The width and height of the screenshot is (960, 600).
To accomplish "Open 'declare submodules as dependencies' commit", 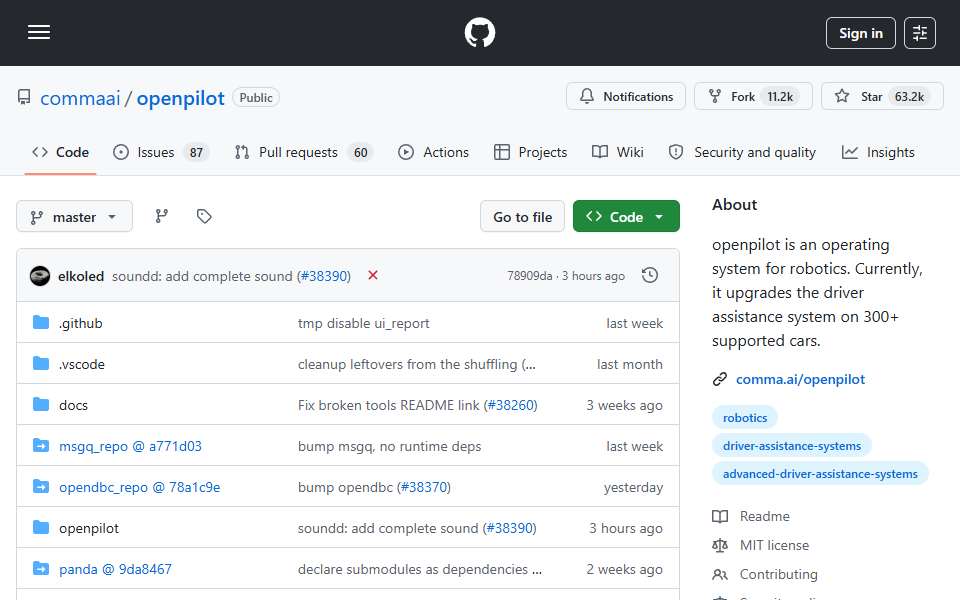I will click(419, 569).
